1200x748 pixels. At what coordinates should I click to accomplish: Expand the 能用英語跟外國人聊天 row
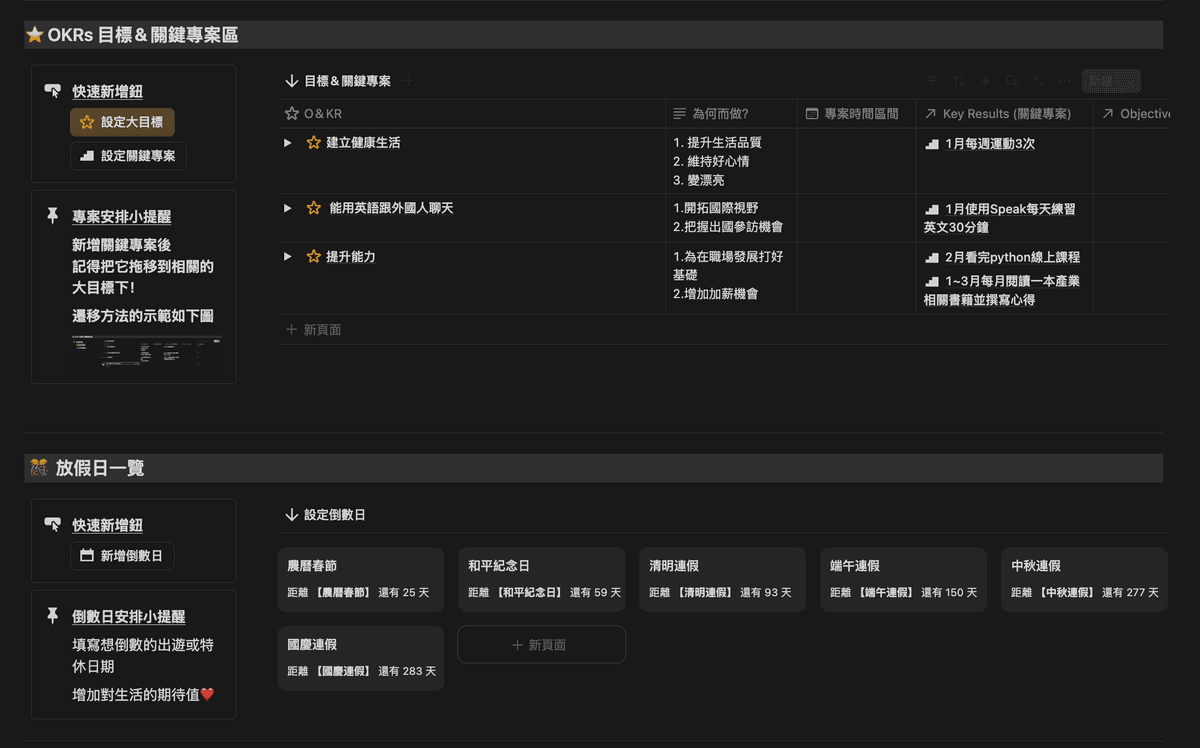288,208
